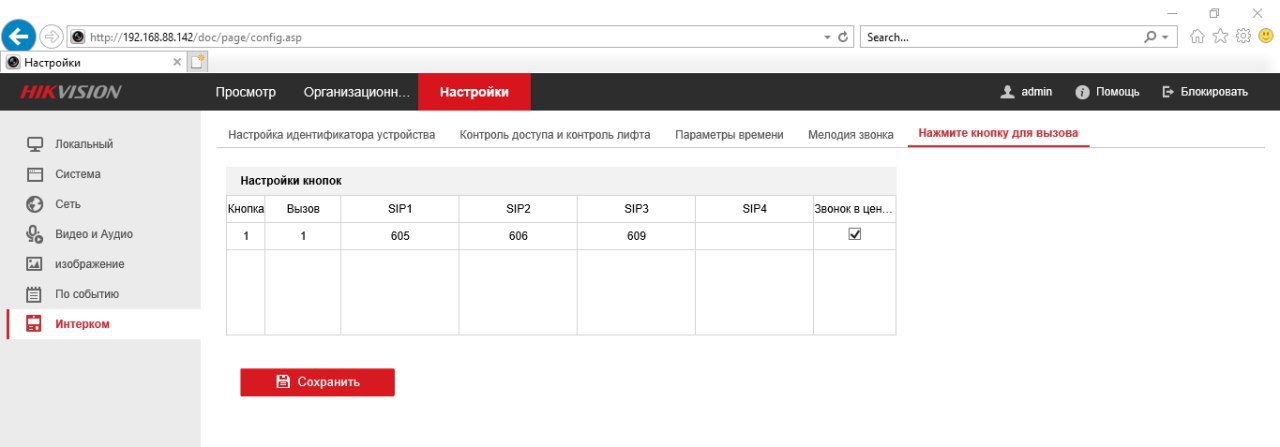
Task: Click the изображение picture icon
Action: point(34,264)
